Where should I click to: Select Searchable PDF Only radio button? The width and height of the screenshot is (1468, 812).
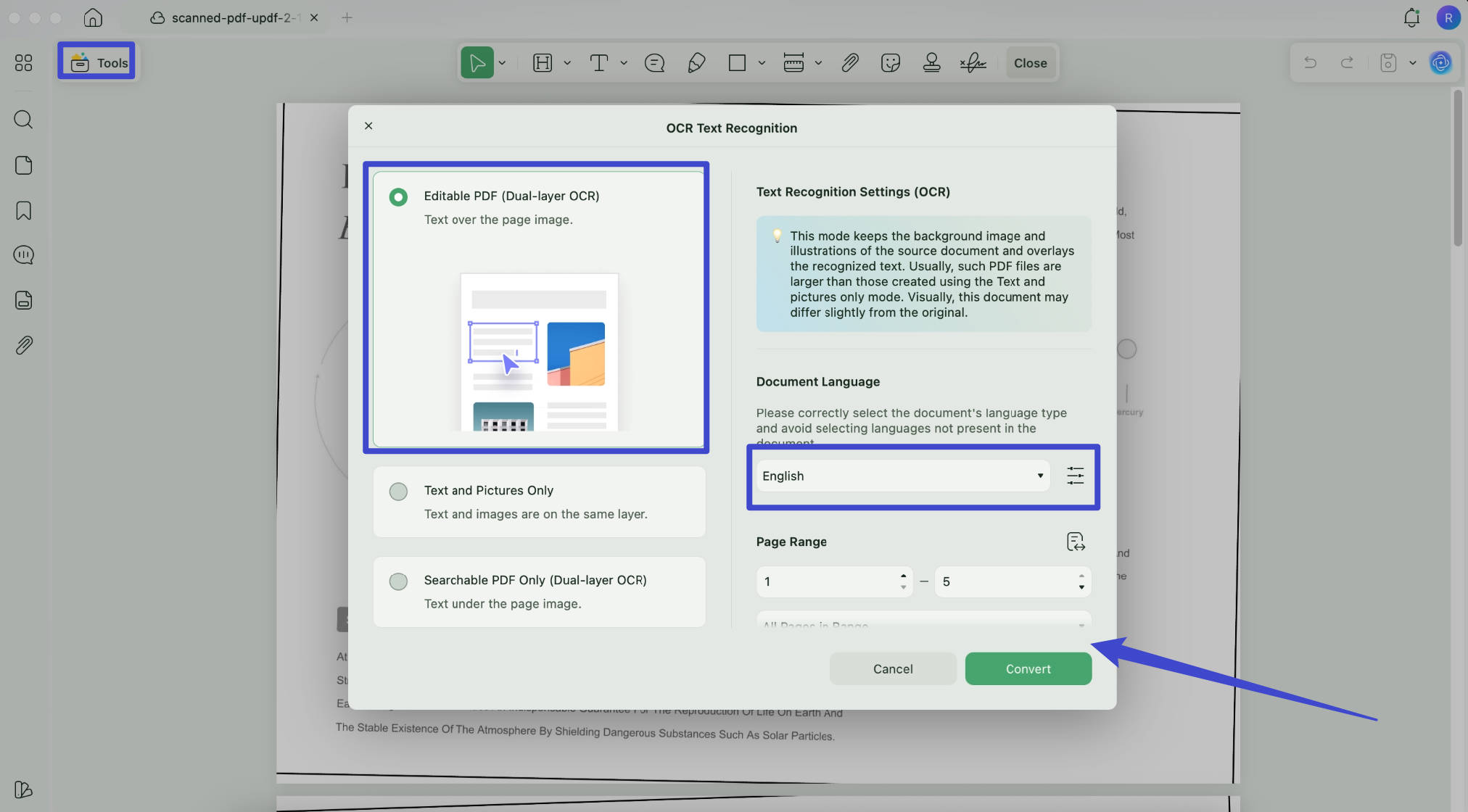coord(398,581)
